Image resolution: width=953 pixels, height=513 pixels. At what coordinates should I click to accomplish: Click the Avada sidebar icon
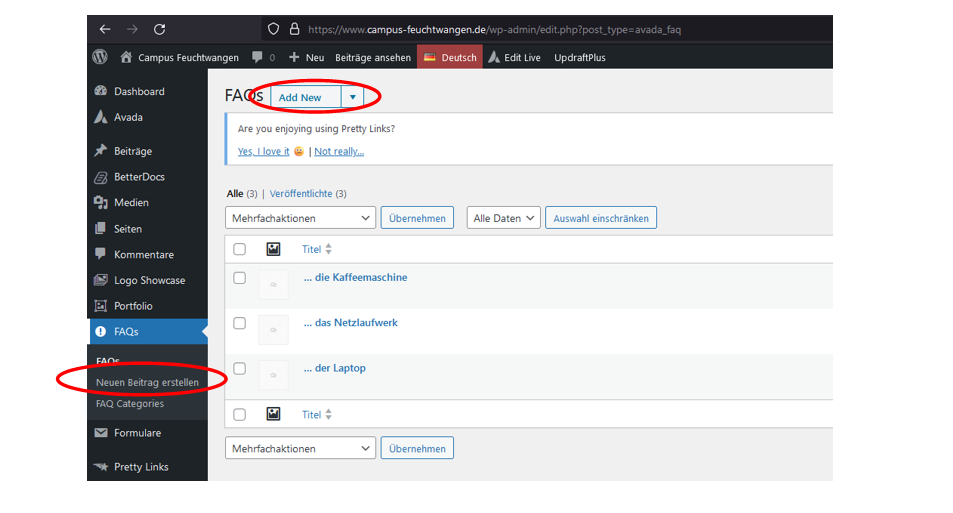coord(101,117)
